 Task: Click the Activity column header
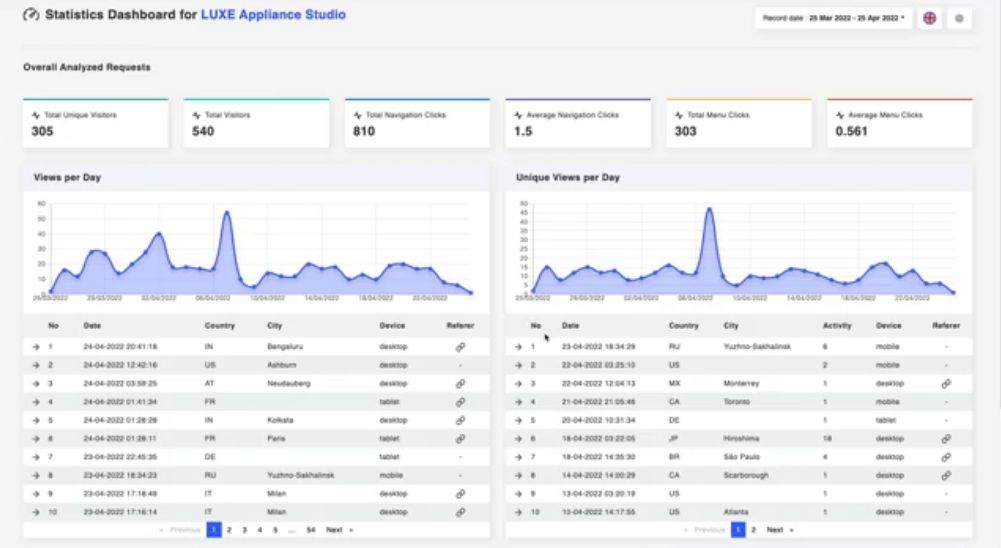tap(837, 326)
